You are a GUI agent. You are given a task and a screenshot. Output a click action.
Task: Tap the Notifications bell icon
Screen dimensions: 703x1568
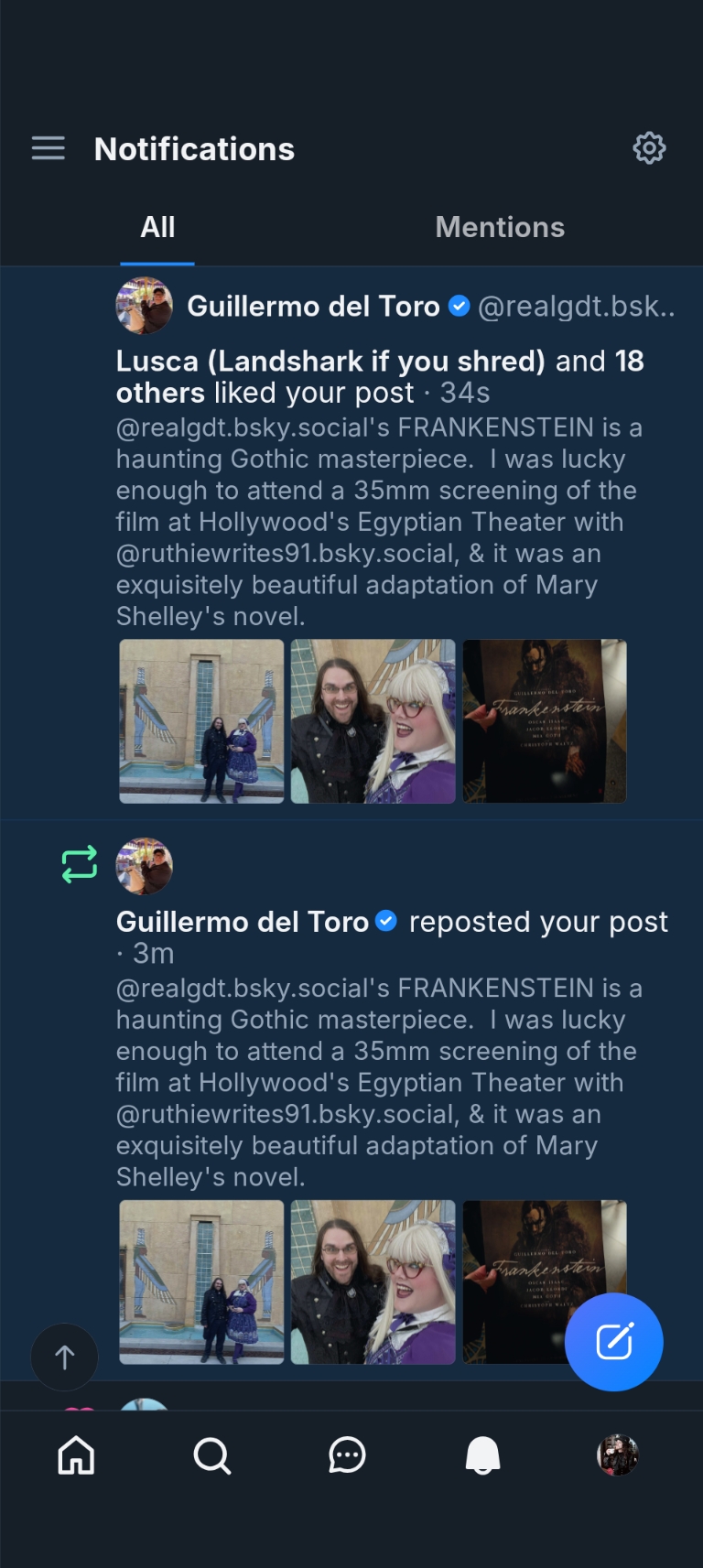tap(482, 1454)
